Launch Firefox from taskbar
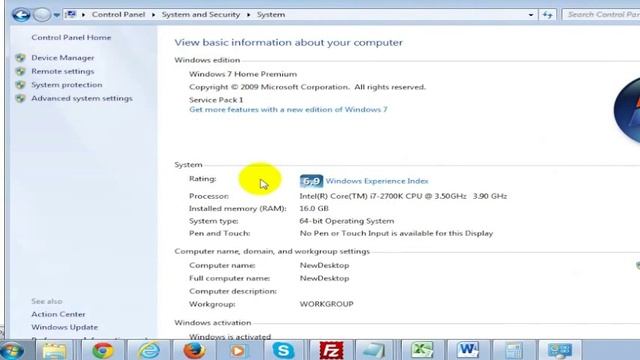Screen dimensions: 640x360 (x=194, y=351)
